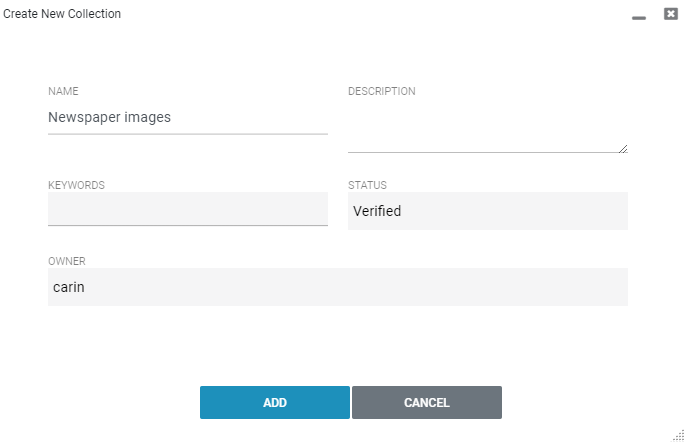The image size is (684, 442).
Task: Click the dialog's bottom-right resize grip
Action: coord(678,436)
